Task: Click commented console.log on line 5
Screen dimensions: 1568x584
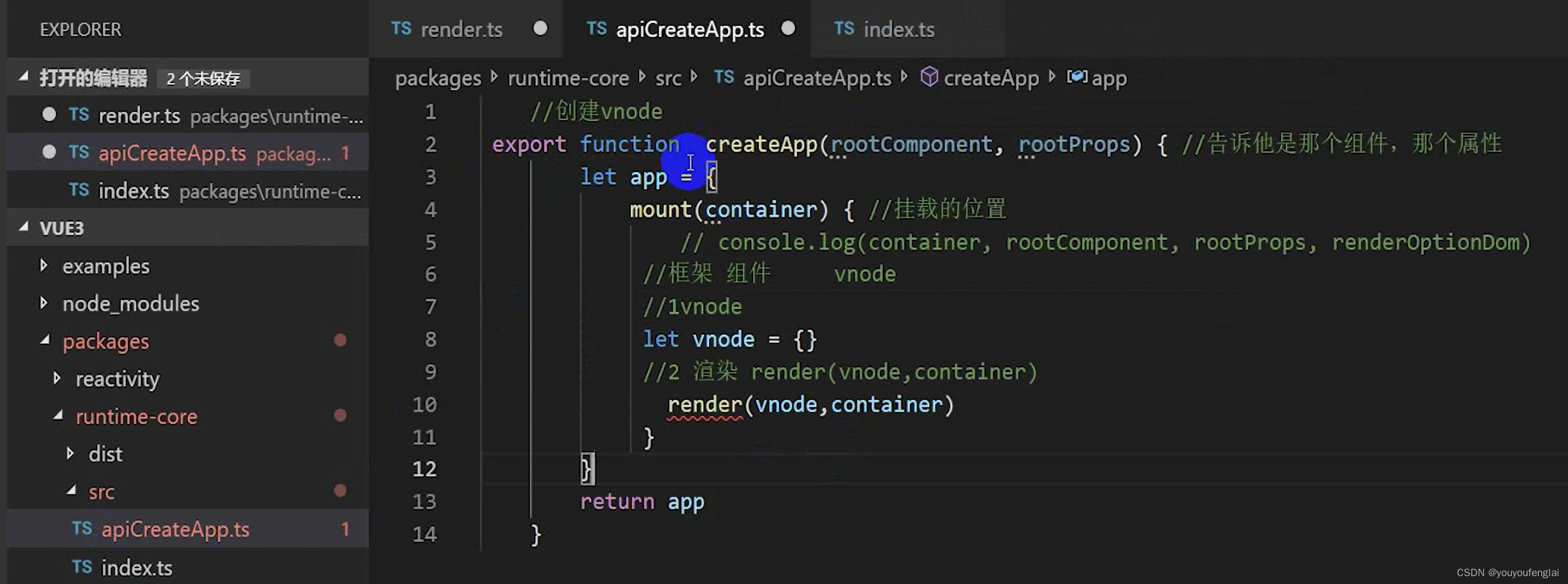Action: tap(1105, 242)
